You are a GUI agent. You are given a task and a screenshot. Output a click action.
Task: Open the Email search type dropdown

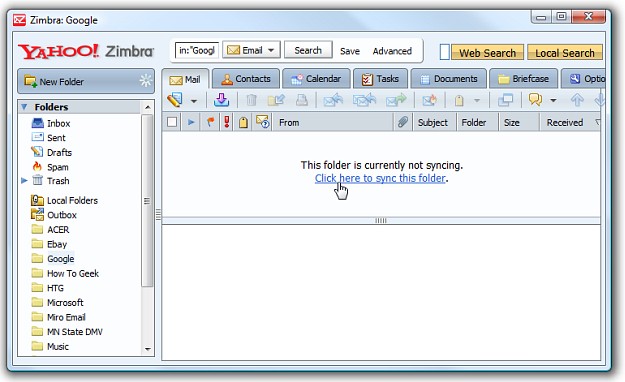click(x=251, y=50)
